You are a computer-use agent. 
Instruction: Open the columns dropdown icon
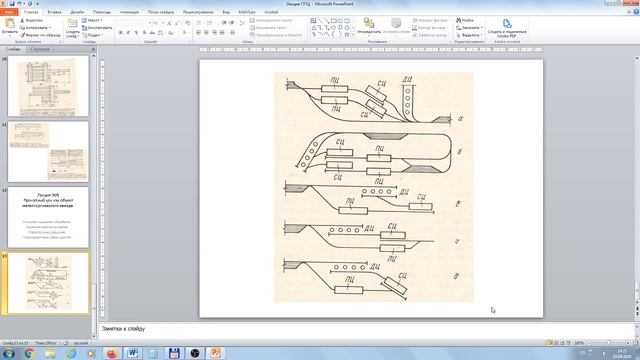(233, 33)
